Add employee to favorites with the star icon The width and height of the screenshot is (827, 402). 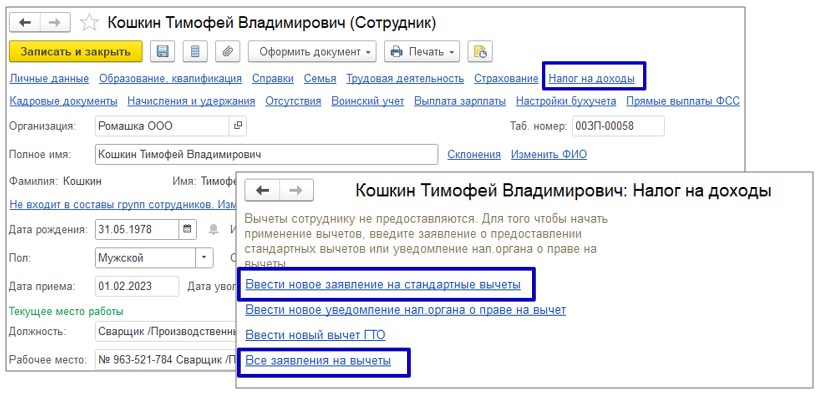point(89,22)
